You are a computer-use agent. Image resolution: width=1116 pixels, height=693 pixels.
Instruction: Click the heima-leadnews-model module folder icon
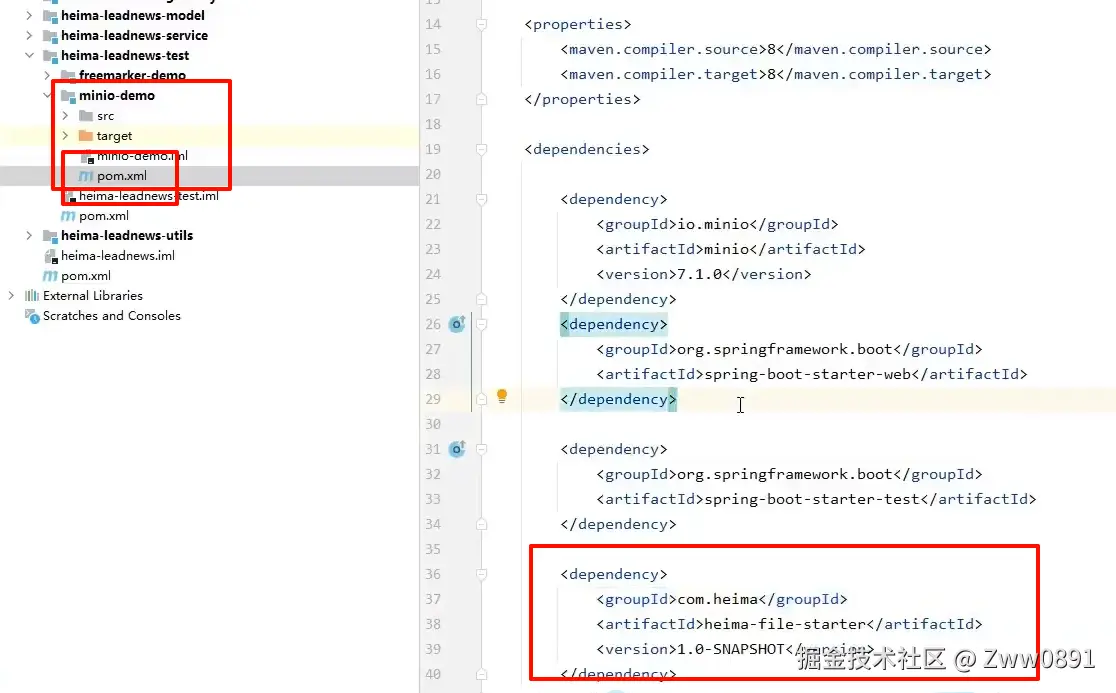(50, 16)
